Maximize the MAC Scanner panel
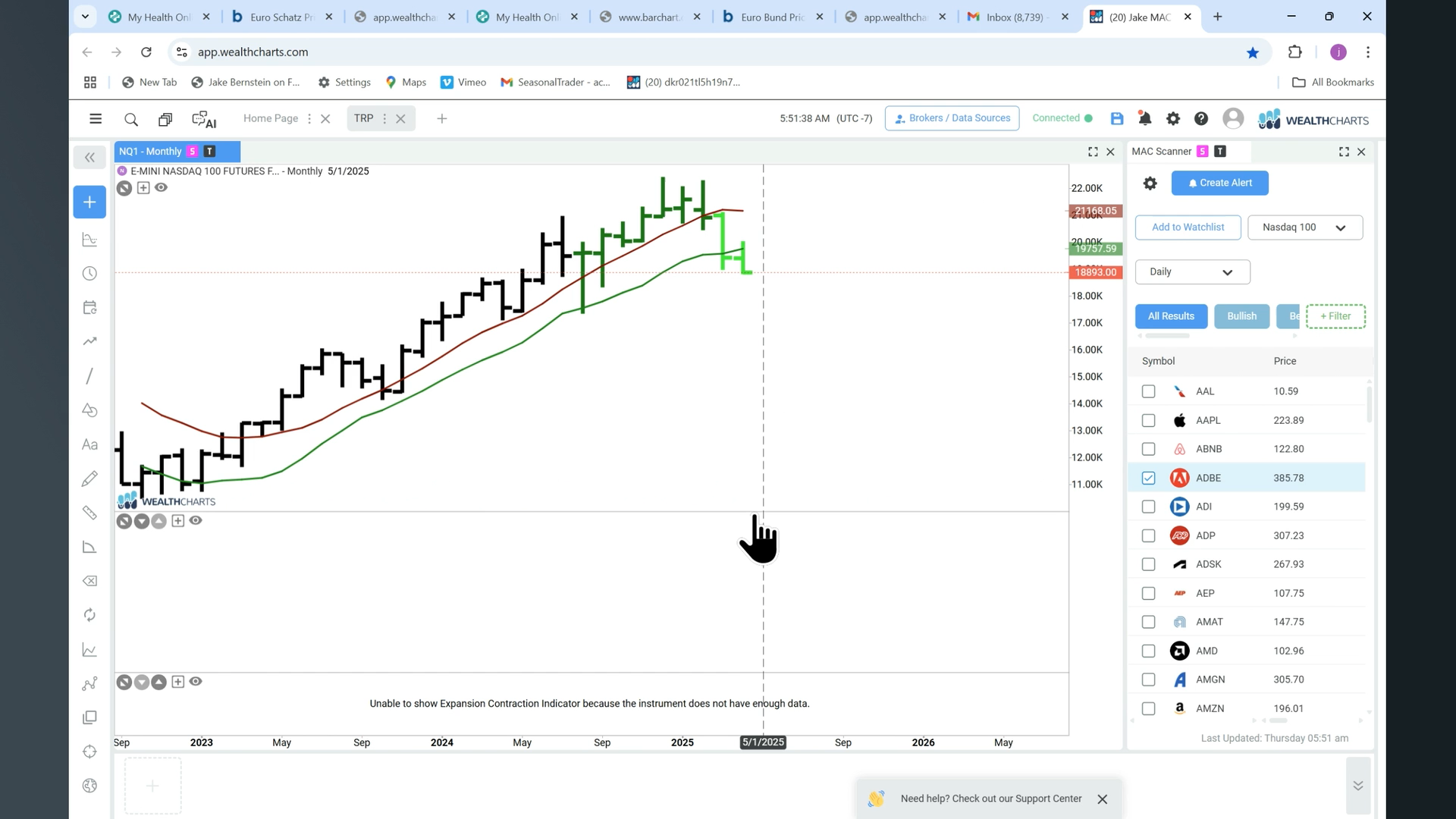 click(1344, 152)
